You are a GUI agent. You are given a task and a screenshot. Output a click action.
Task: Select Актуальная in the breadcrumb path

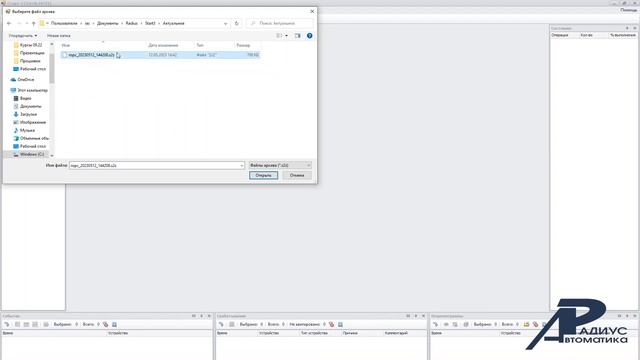tap(173, 24)
